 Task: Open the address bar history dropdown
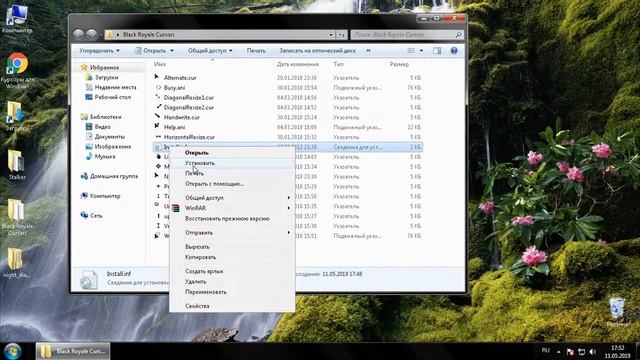(x=331, y=35)
